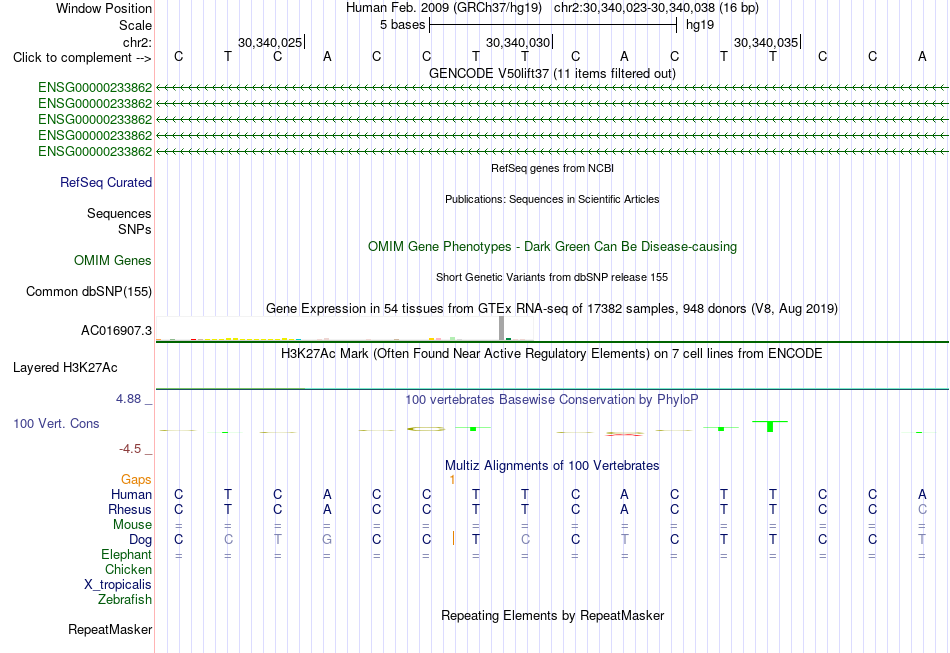The height and width of the screenshot is (653, 950).
Task: Click the orange insertion bar in Dog row
Action: pos(453,538)
